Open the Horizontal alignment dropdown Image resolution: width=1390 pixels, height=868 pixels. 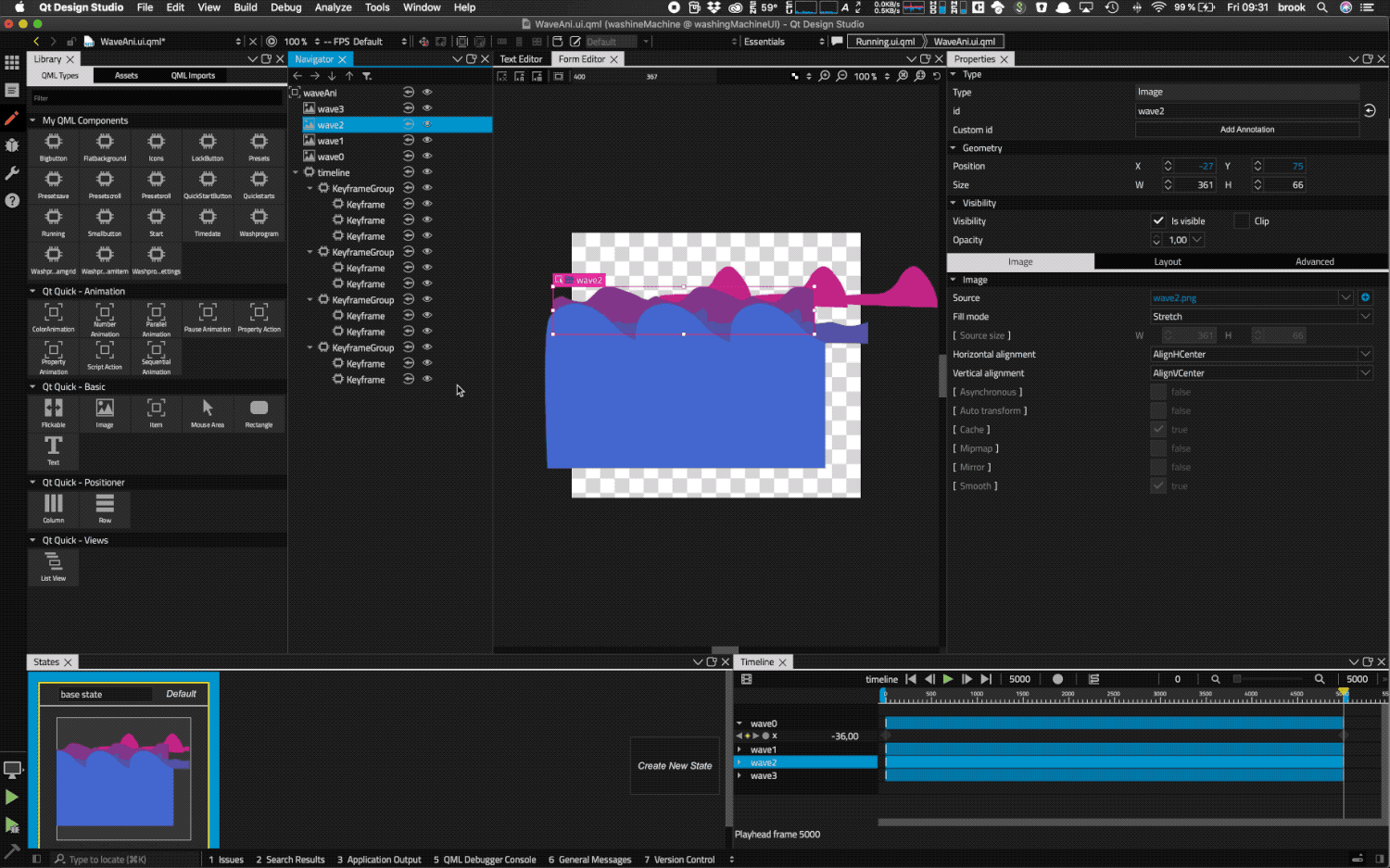(x=1260, y=355)
